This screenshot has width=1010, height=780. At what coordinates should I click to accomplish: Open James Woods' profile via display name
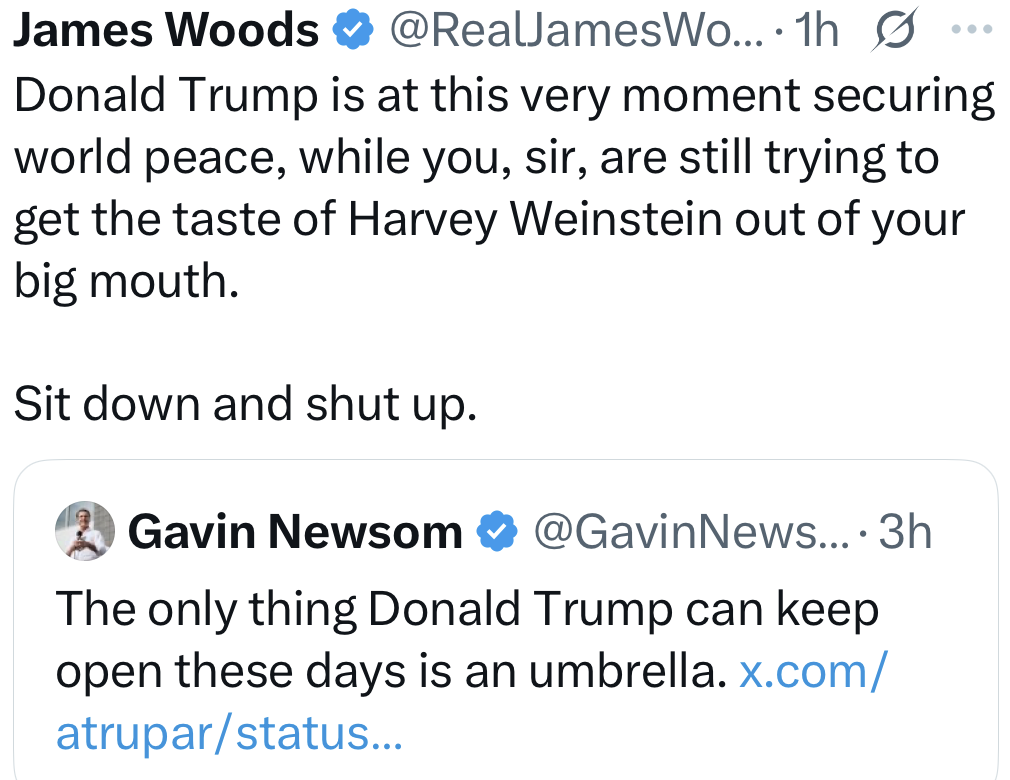coord(165,32)
